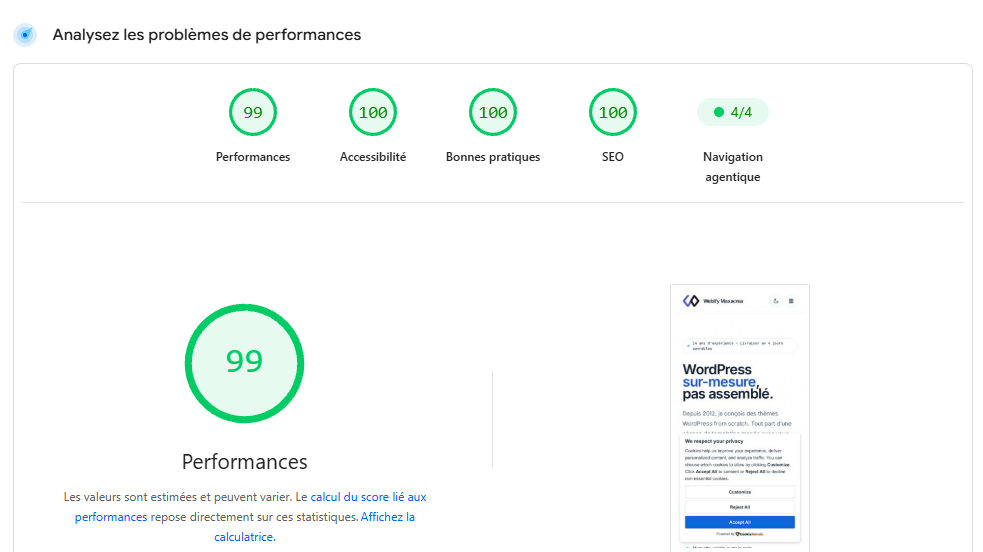This screenshot has height=552, width=983.
Task: Click the Accept All button in the preview
Action: pos(740,522)
